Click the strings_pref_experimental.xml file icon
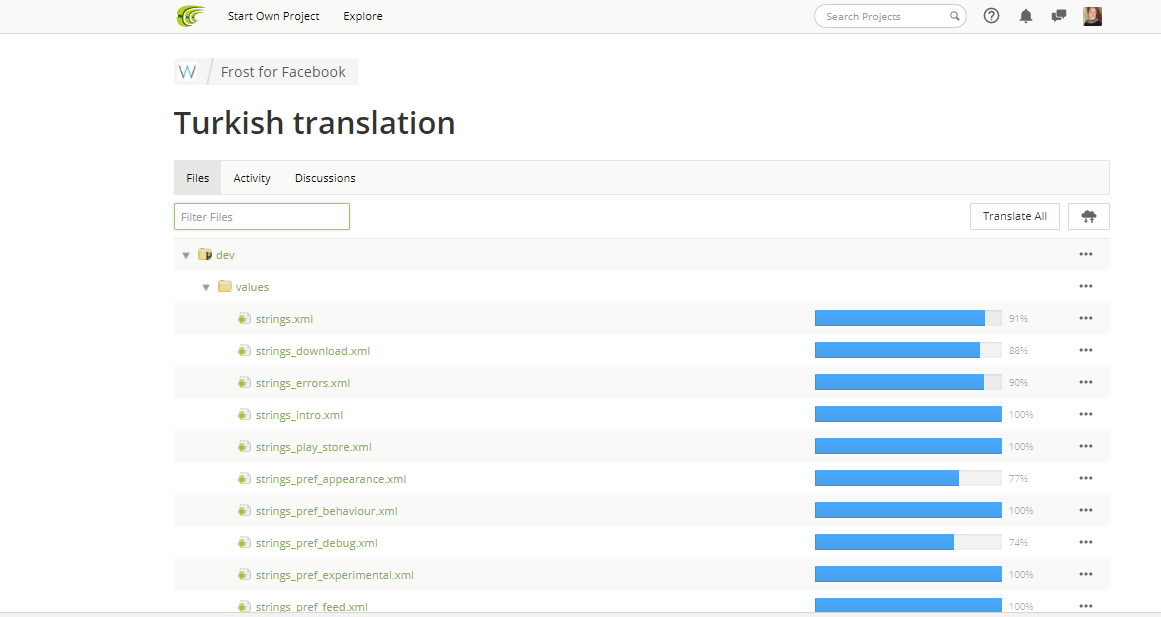Screen dimensions: 1161x617 click(244, 575)
